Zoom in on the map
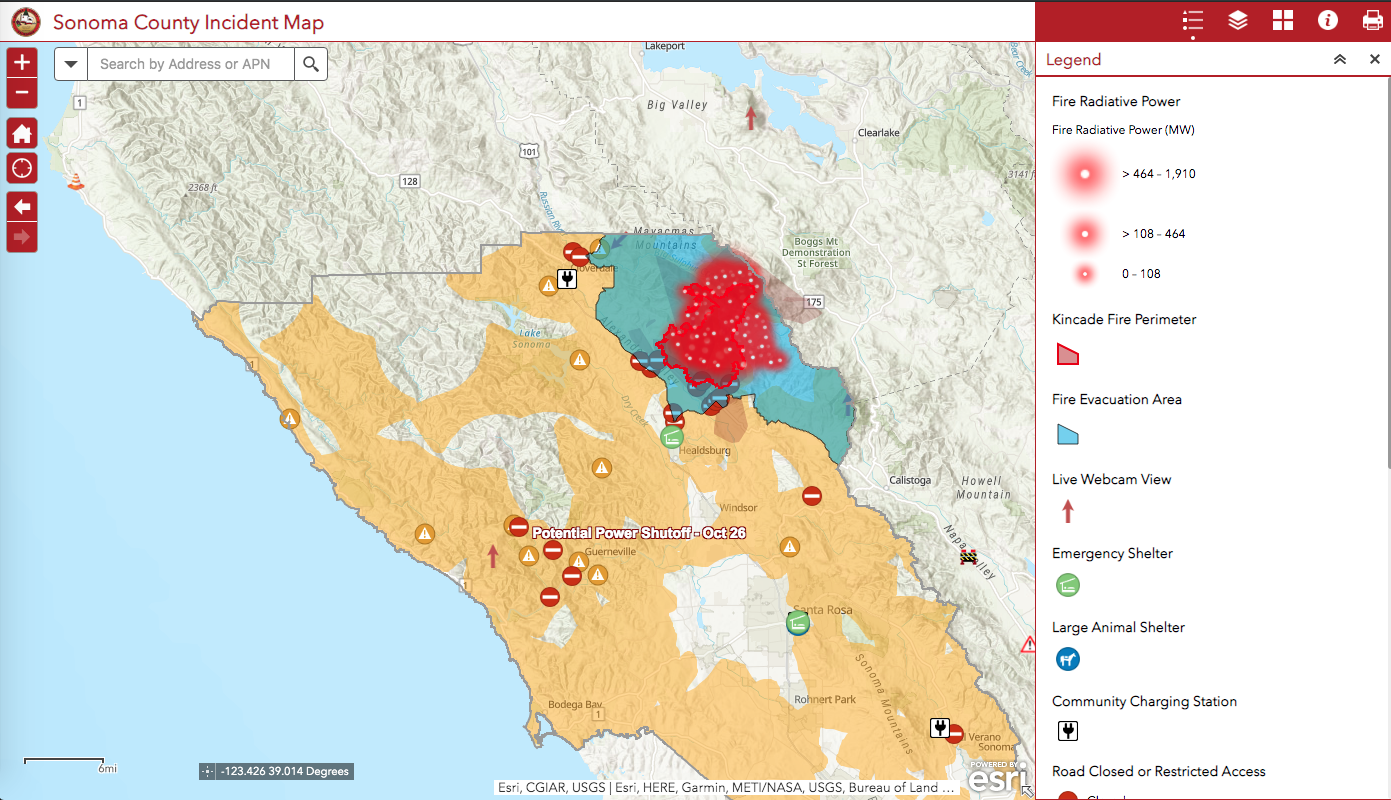Screen dimensions: 1391x800 [x=22, y=62]
